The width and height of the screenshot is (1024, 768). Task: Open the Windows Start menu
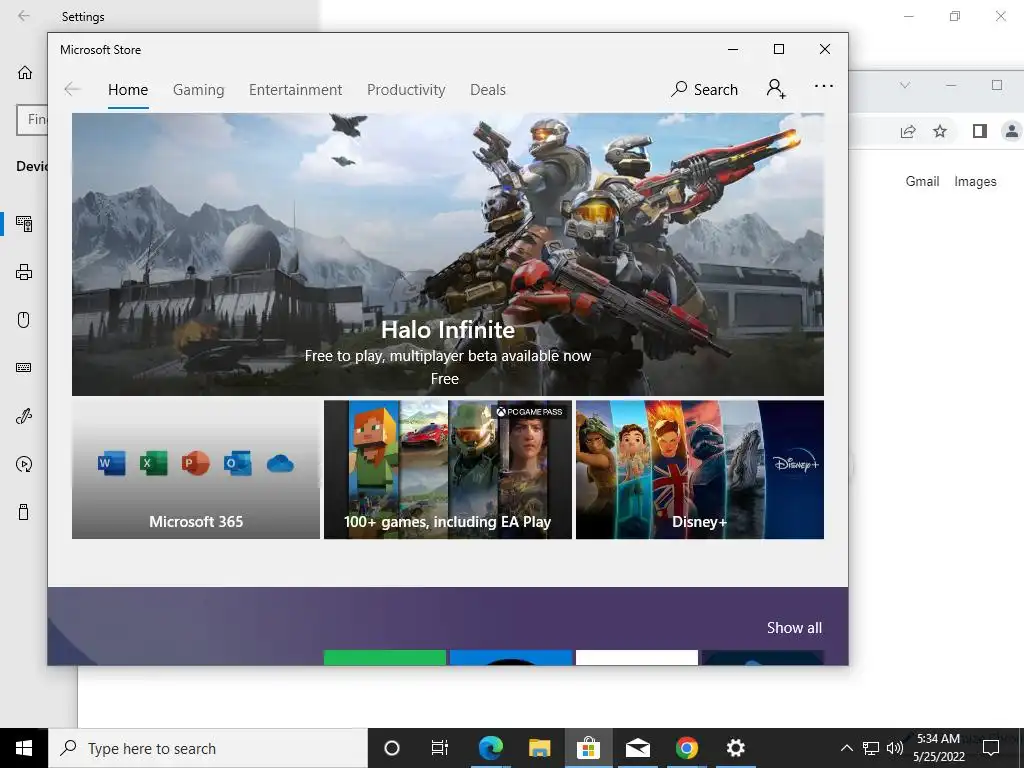coord(24,748)
